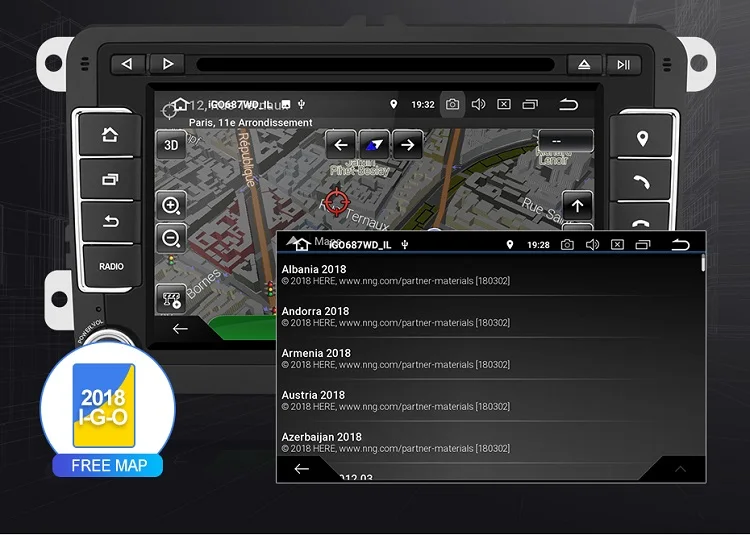750x535 pixels.
Task: Tap the previous track hardware button
Action: click(x=127, y=64)
